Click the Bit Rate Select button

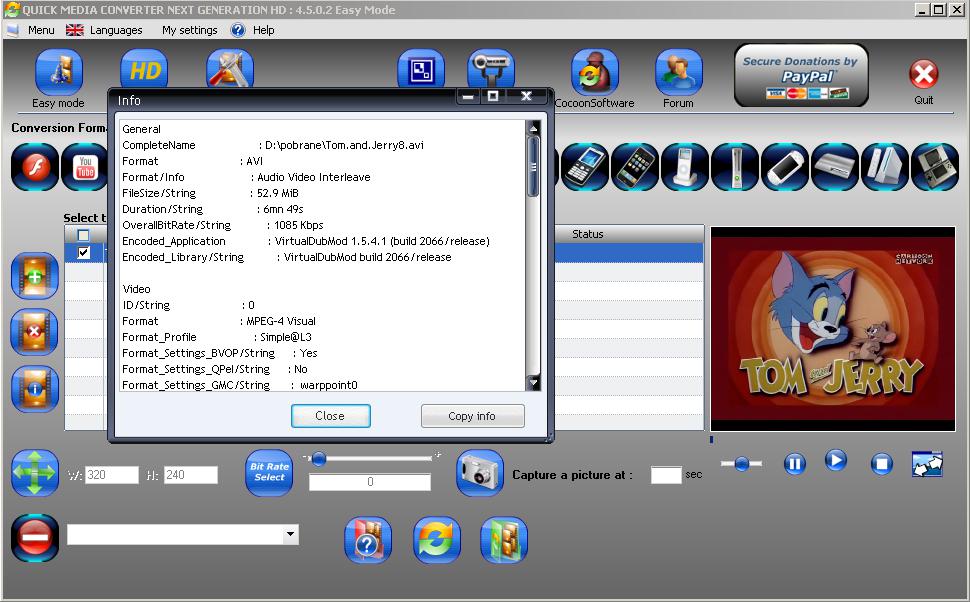(x=269, y=473)
